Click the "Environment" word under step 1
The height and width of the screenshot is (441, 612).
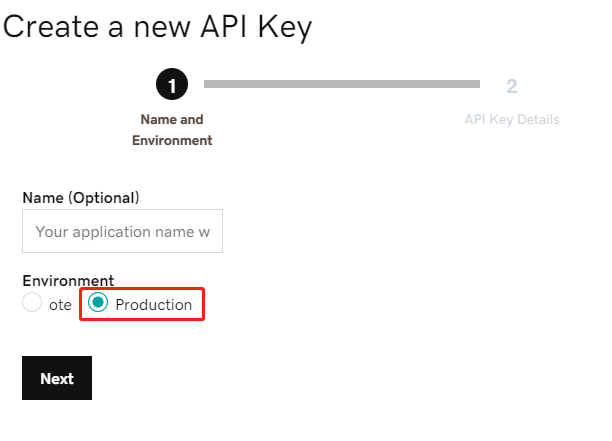[x=172, y=141]
